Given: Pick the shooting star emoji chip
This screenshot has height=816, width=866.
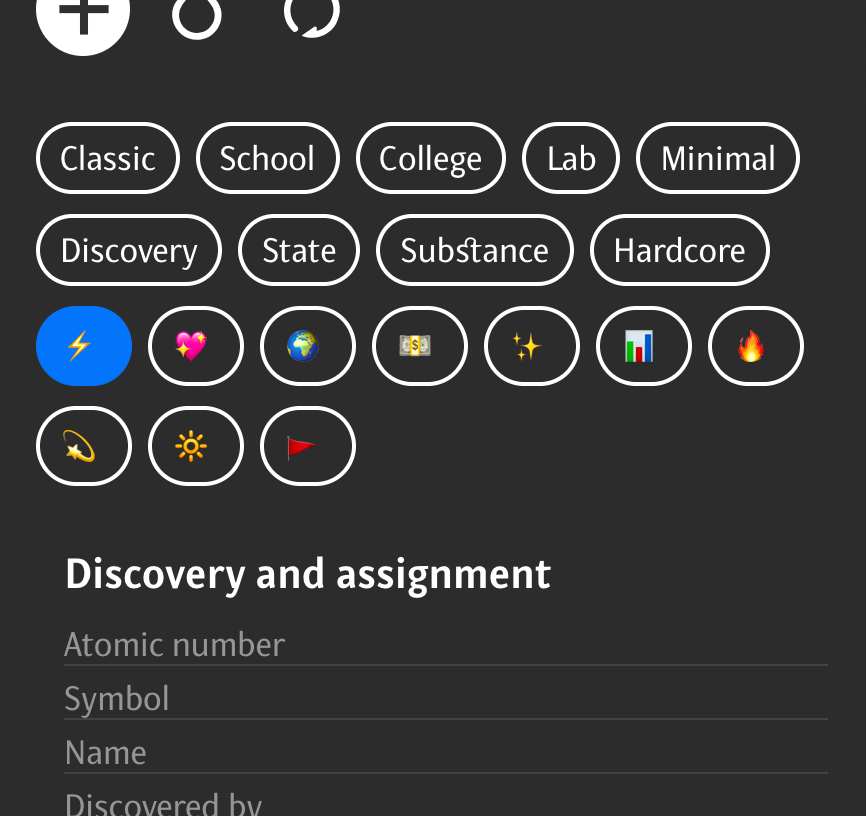Looking at the screenshot, I should pyautogui.click(x=84, y=446).
